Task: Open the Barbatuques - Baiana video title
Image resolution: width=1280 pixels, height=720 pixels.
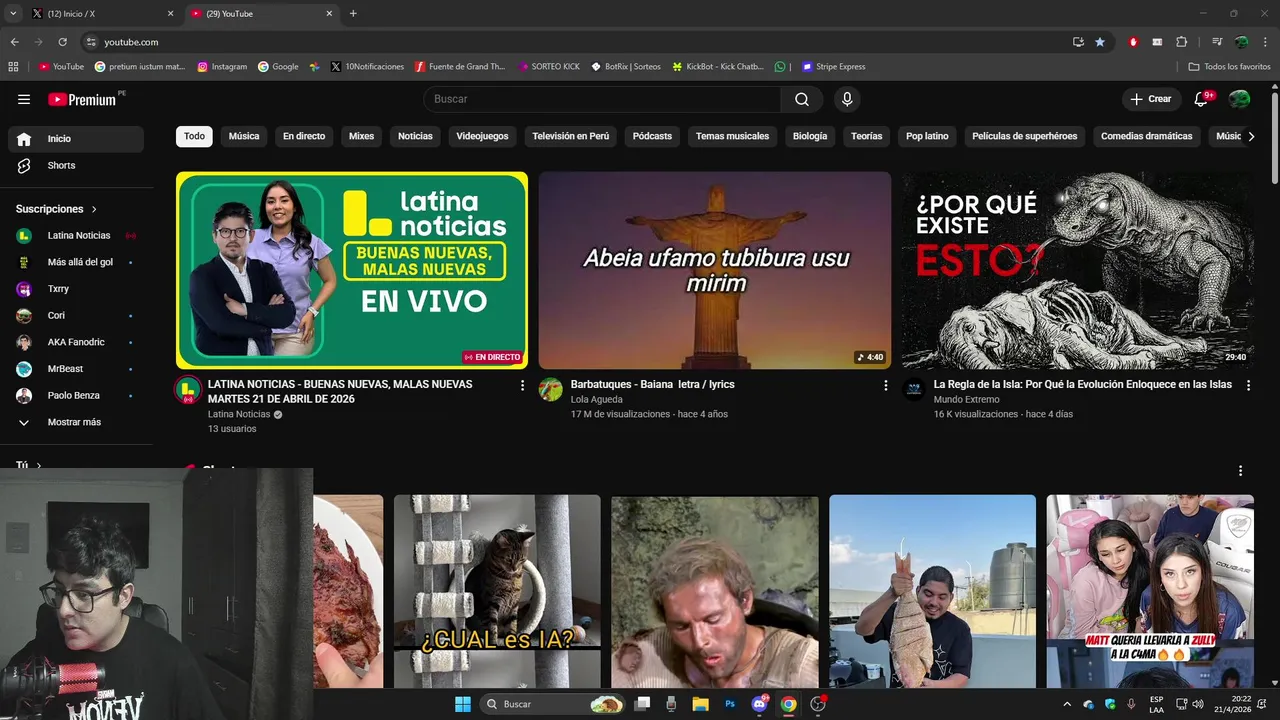Action: pos(652,384)
